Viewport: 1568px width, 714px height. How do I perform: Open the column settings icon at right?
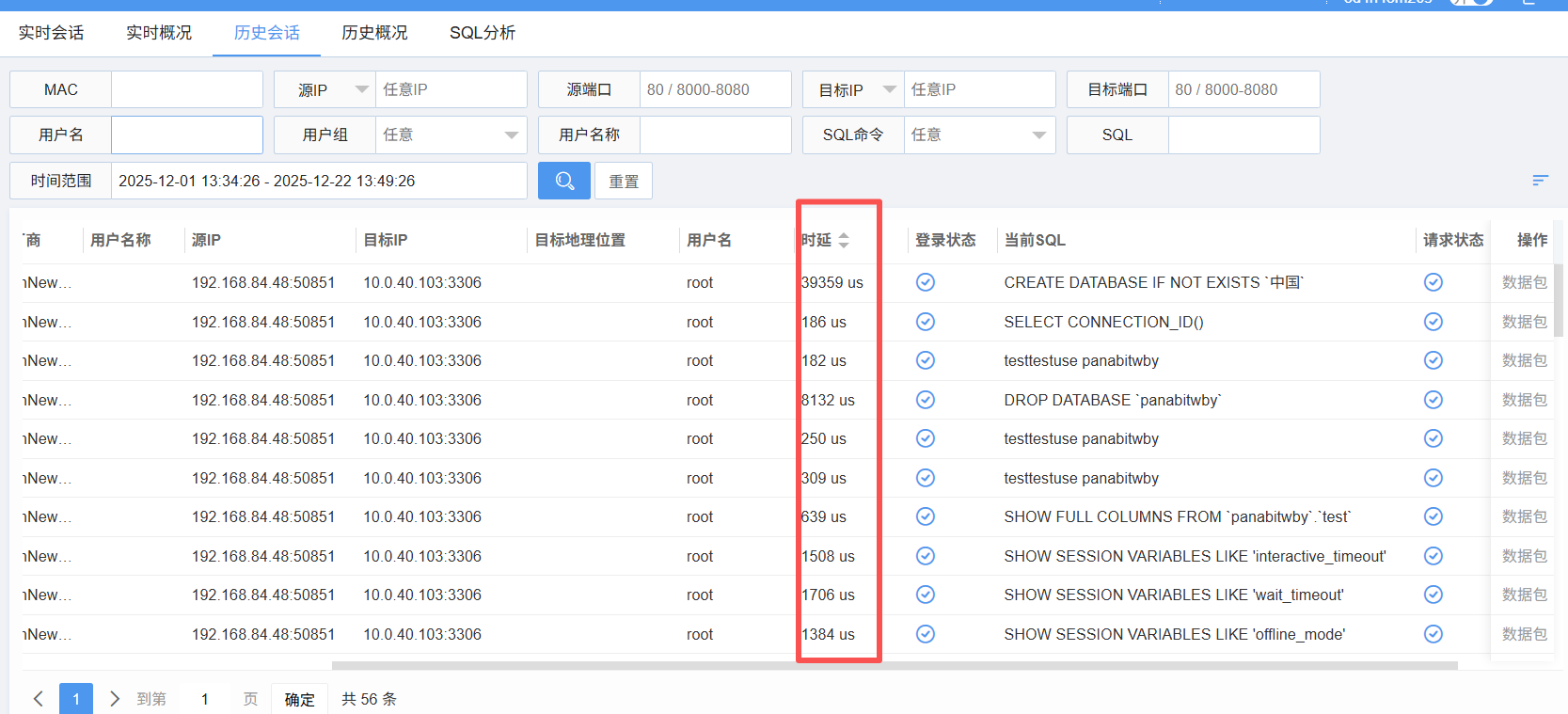click(1540, 181)
